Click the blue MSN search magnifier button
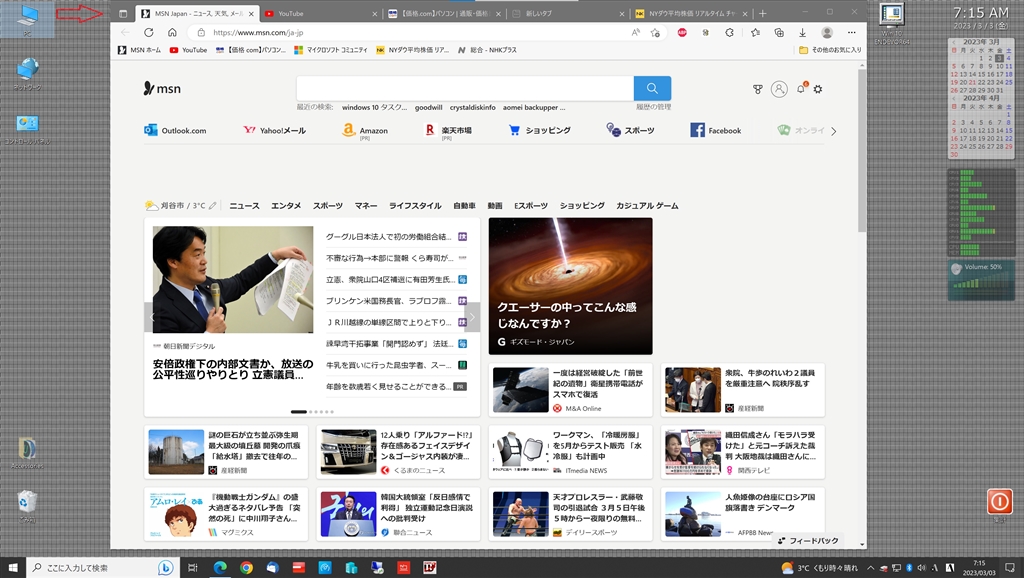1024x578 pixels. (x=652, y=88)
